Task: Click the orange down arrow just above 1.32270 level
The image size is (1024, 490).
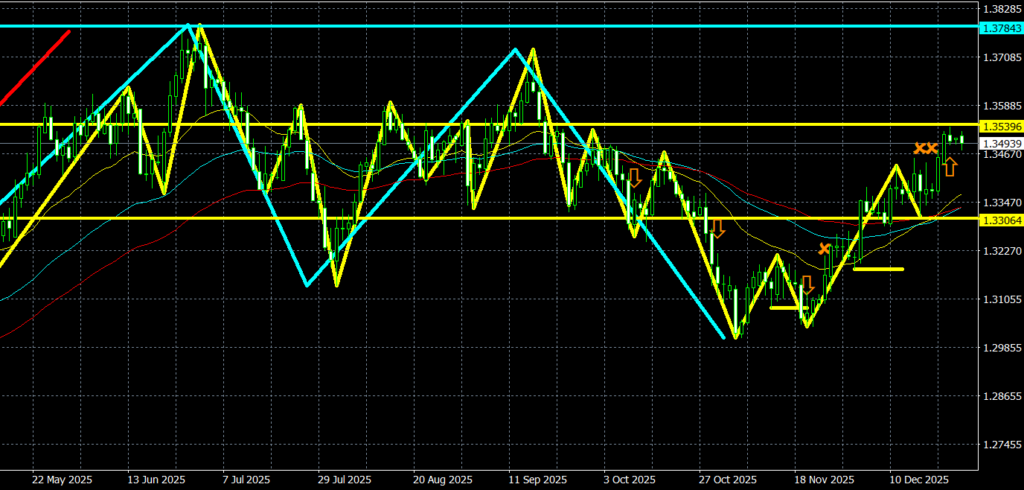Action: click(x=717, y=228)
